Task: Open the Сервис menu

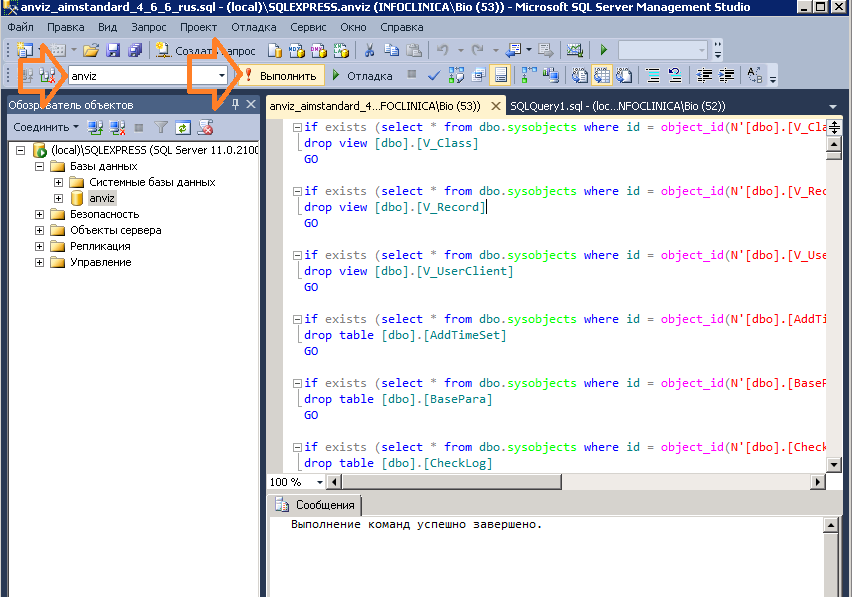Action: click(x=308, y=27)
